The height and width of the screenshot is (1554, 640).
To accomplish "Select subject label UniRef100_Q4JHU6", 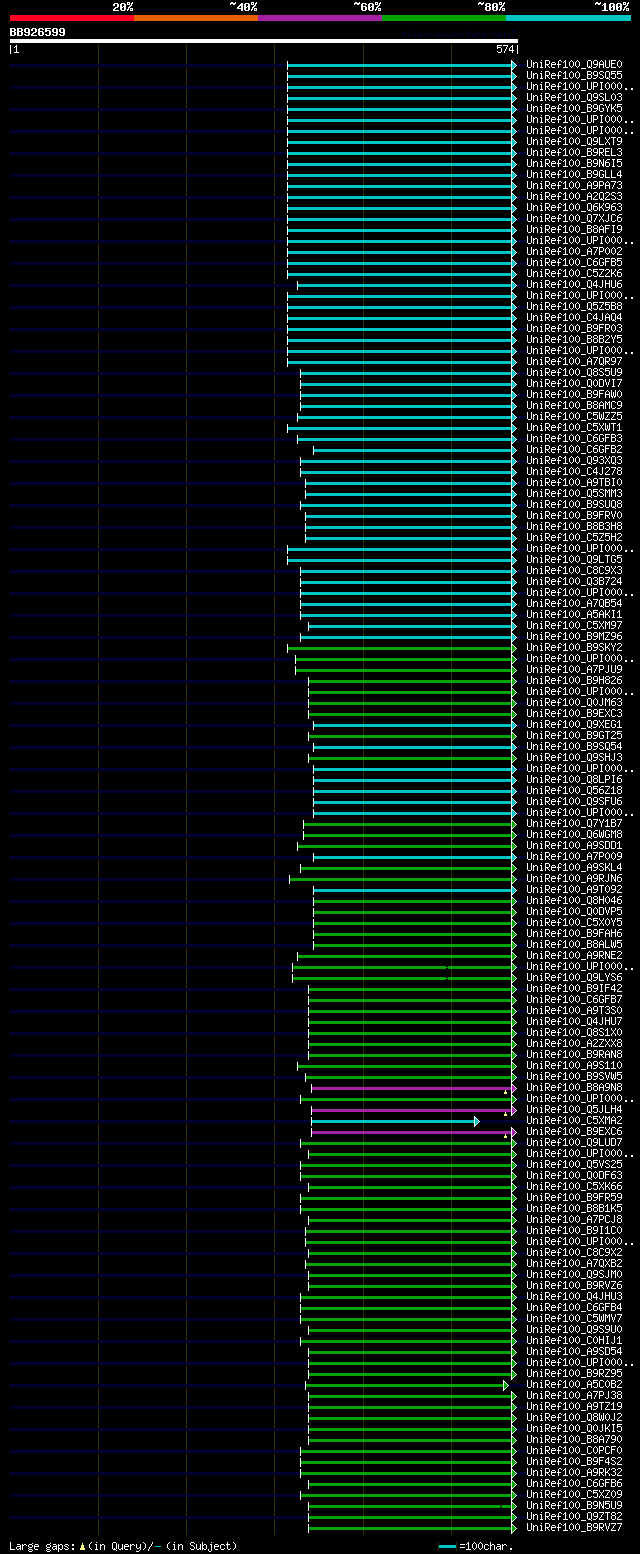I will (574, 285).
